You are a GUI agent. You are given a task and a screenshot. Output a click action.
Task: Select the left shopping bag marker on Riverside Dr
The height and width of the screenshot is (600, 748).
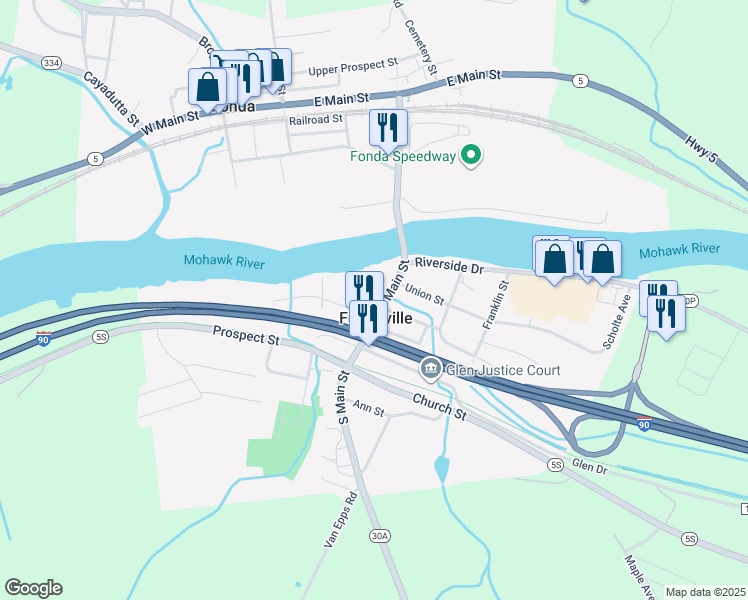[x=554, y=259]
